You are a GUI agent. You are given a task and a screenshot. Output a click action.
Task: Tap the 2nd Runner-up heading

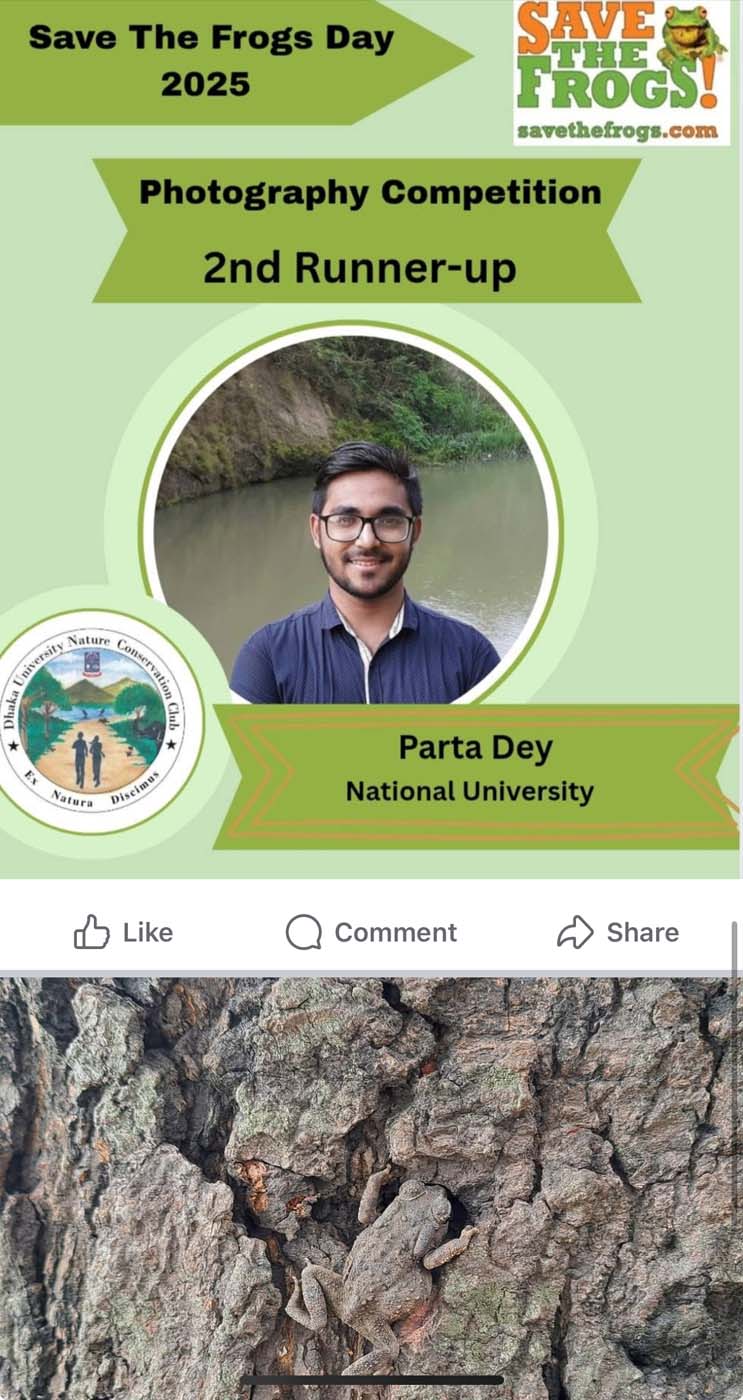(360, 267)
